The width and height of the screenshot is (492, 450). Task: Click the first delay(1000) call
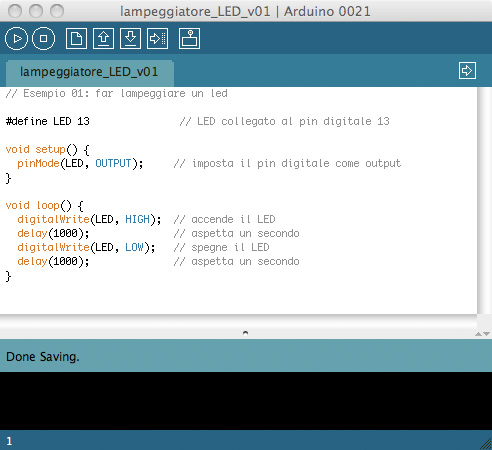(53, 233)
